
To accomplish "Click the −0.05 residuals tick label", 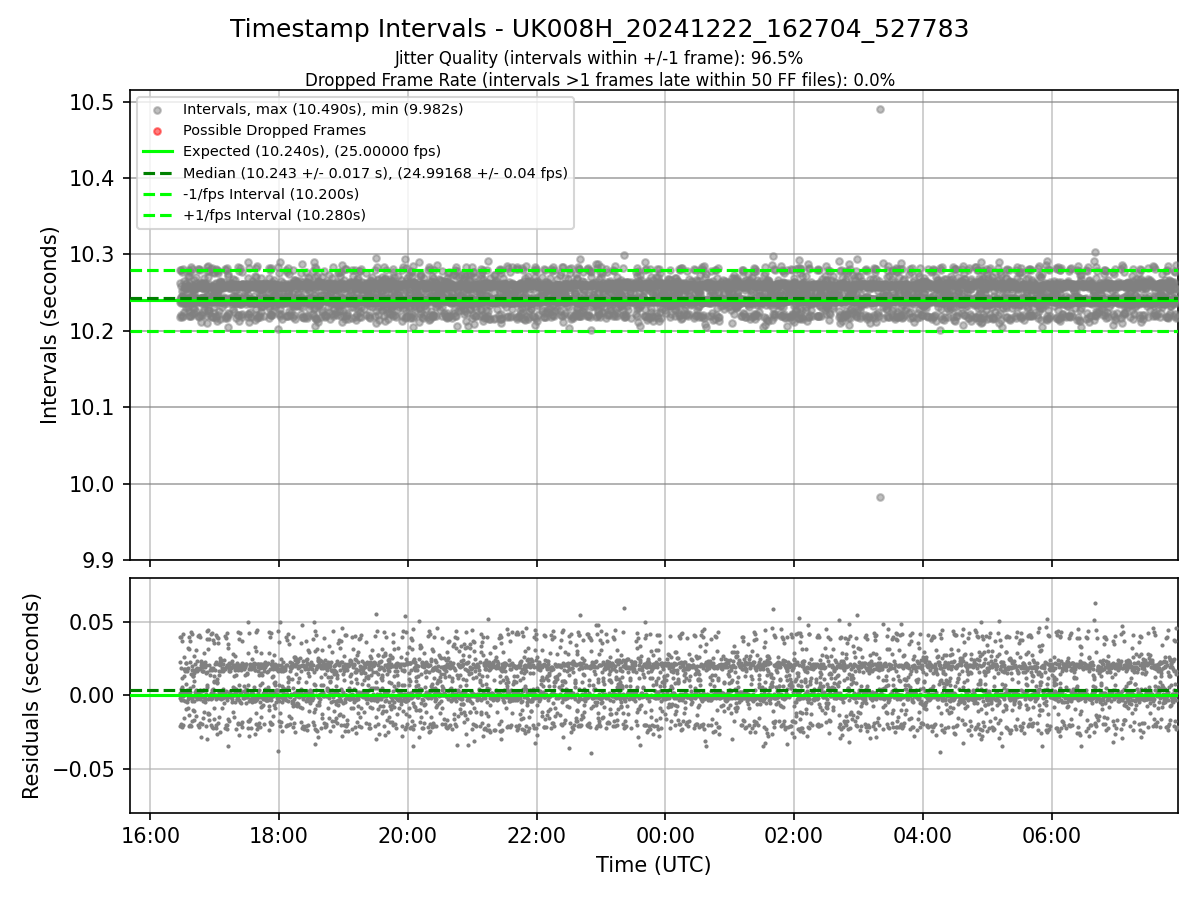I will tap(86, 769).
